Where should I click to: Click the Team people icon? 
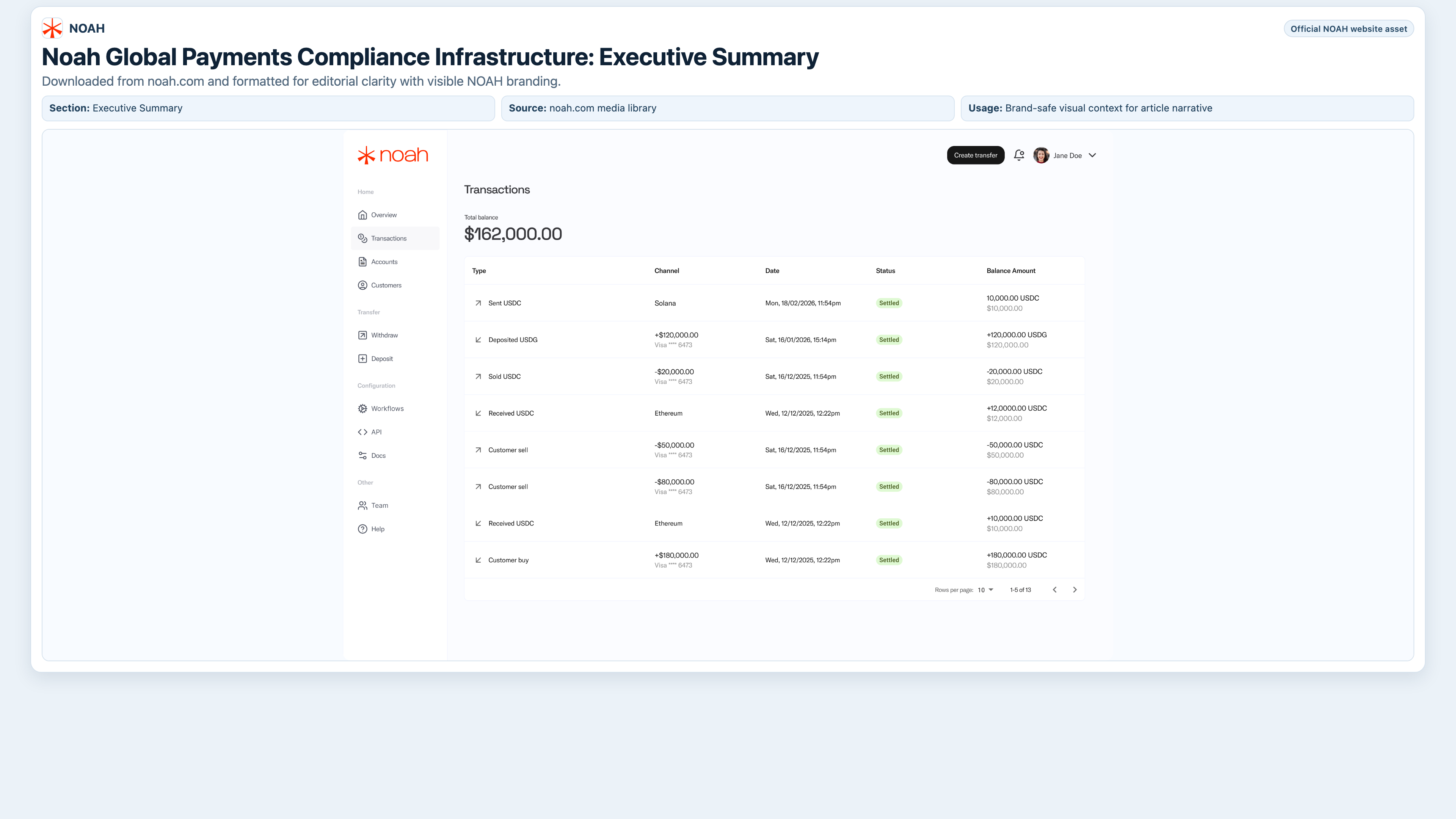click(362, 505)
